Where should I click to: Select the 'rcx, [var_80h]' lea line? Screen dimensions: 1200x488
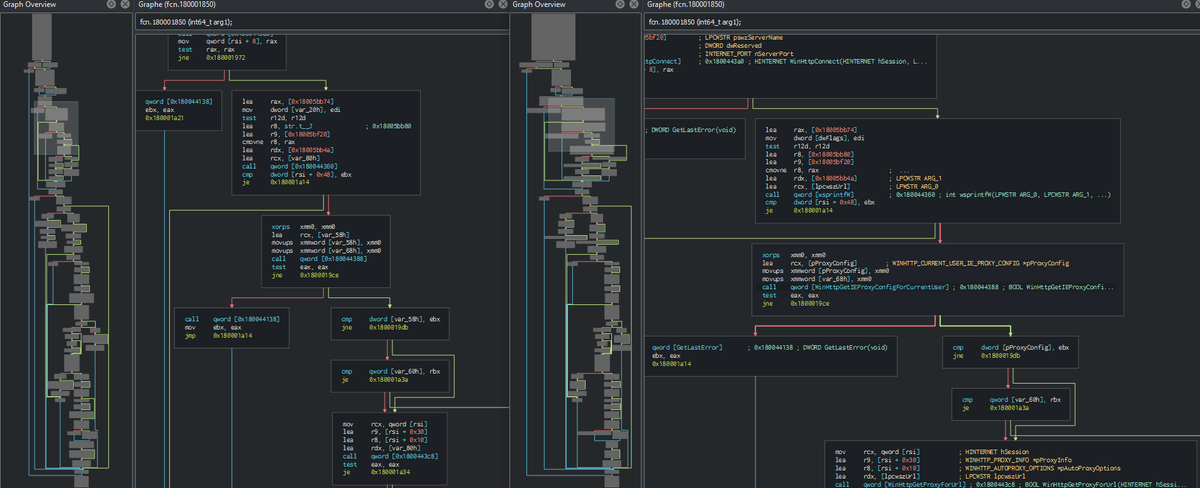tap(279, 157)
